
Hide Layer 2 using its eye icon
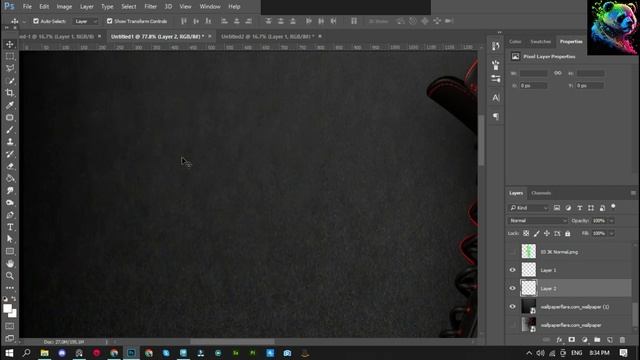[x=513, y=288]
